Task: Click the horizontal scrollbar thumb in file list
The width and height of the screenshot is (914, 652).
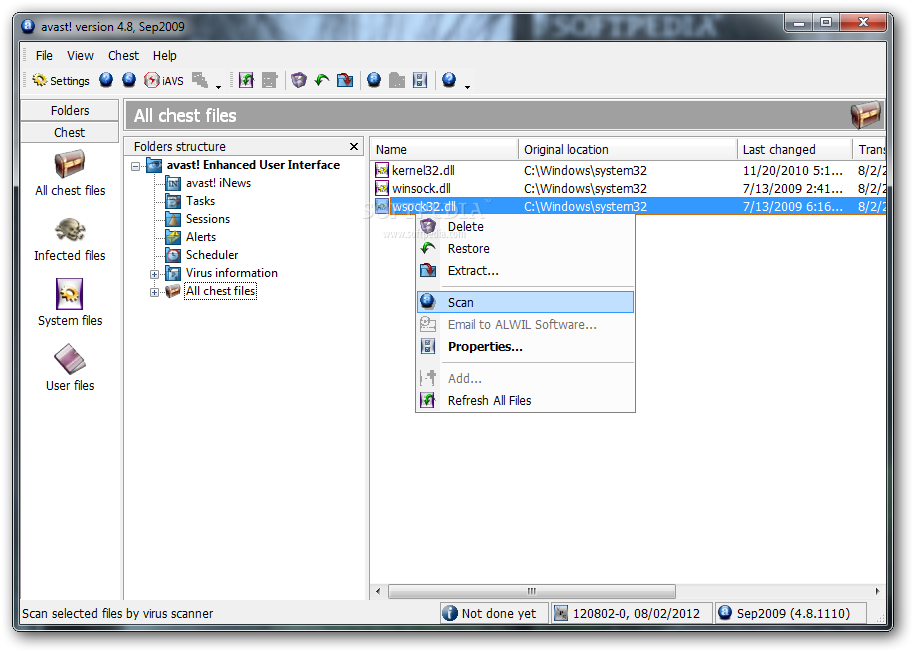Action: (x=532, y=591)
